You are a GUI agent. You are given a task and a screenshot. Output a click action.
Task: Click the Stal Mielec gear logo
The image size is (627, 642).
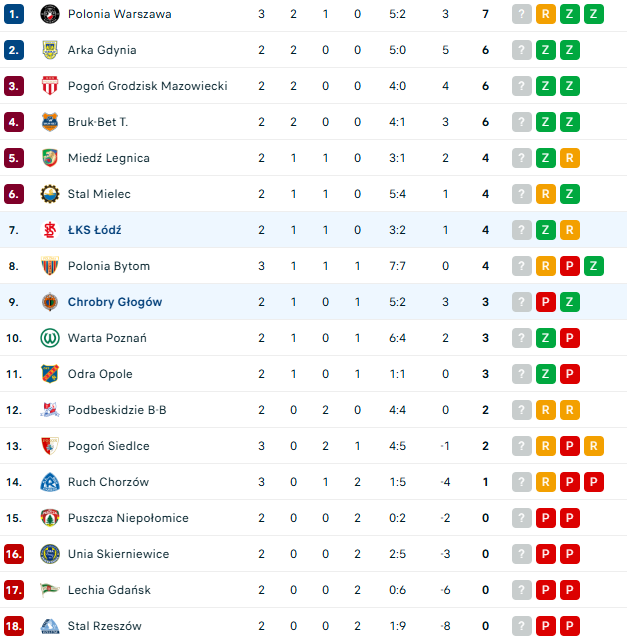click(x=50, y=194)
